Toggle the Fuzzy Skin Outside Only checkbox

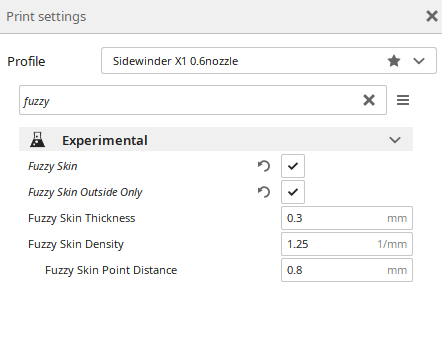tap(293, 192)
